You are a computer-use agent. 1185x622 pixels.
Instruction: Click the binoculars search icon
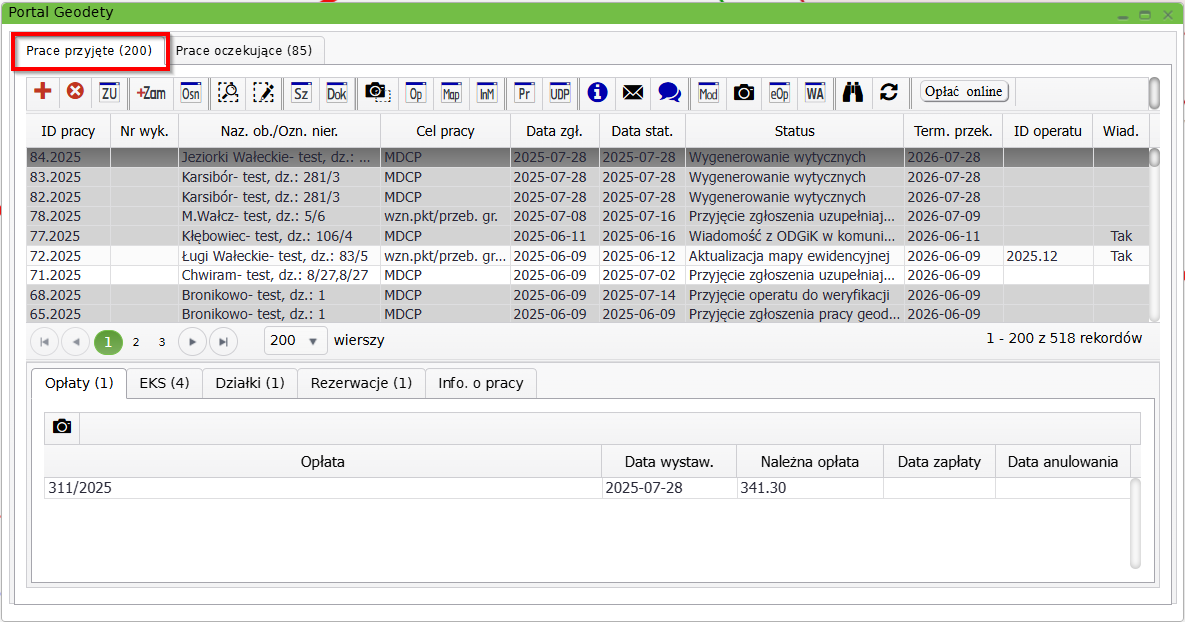pos(852,92)
